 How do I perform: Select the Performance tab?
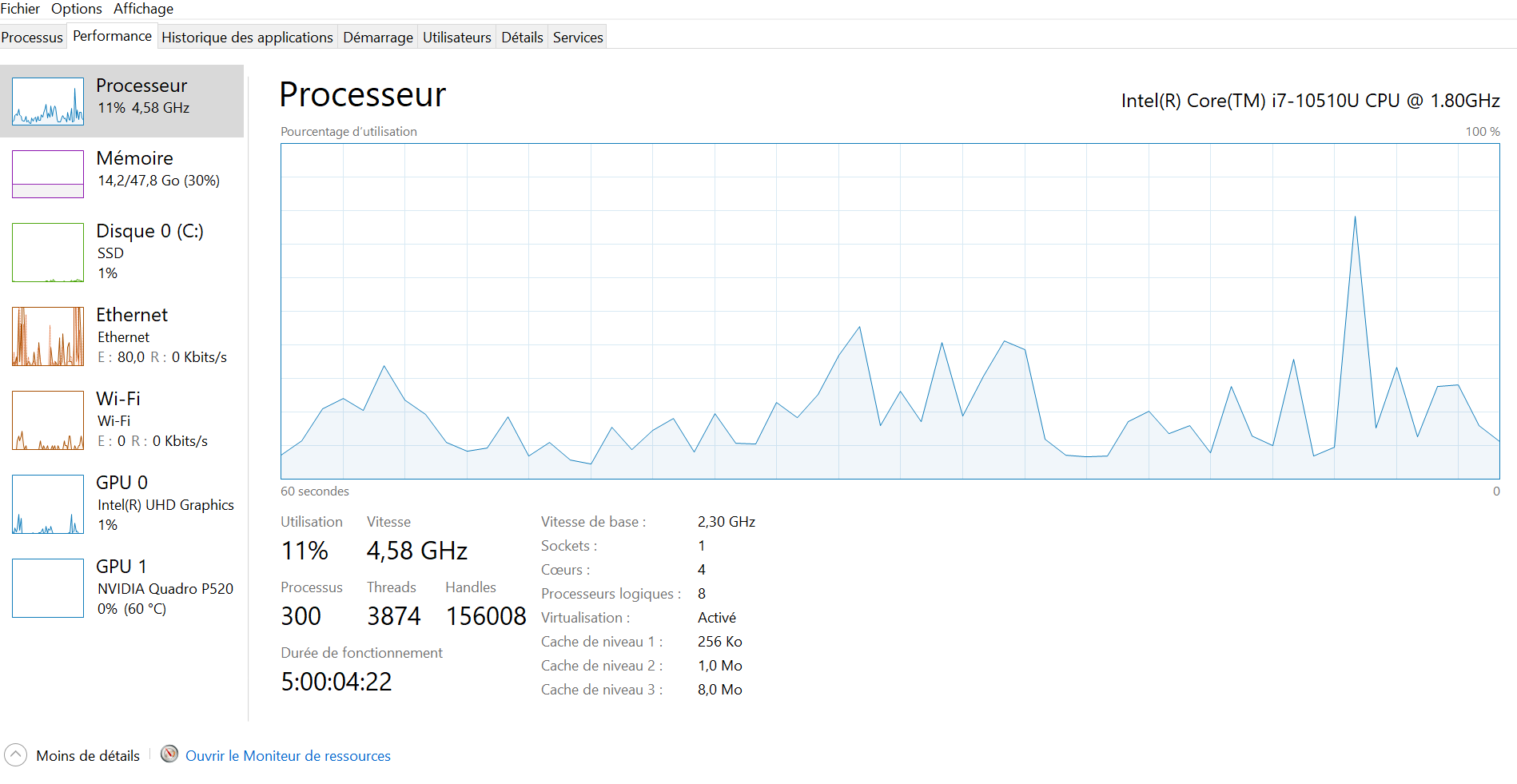112,36
